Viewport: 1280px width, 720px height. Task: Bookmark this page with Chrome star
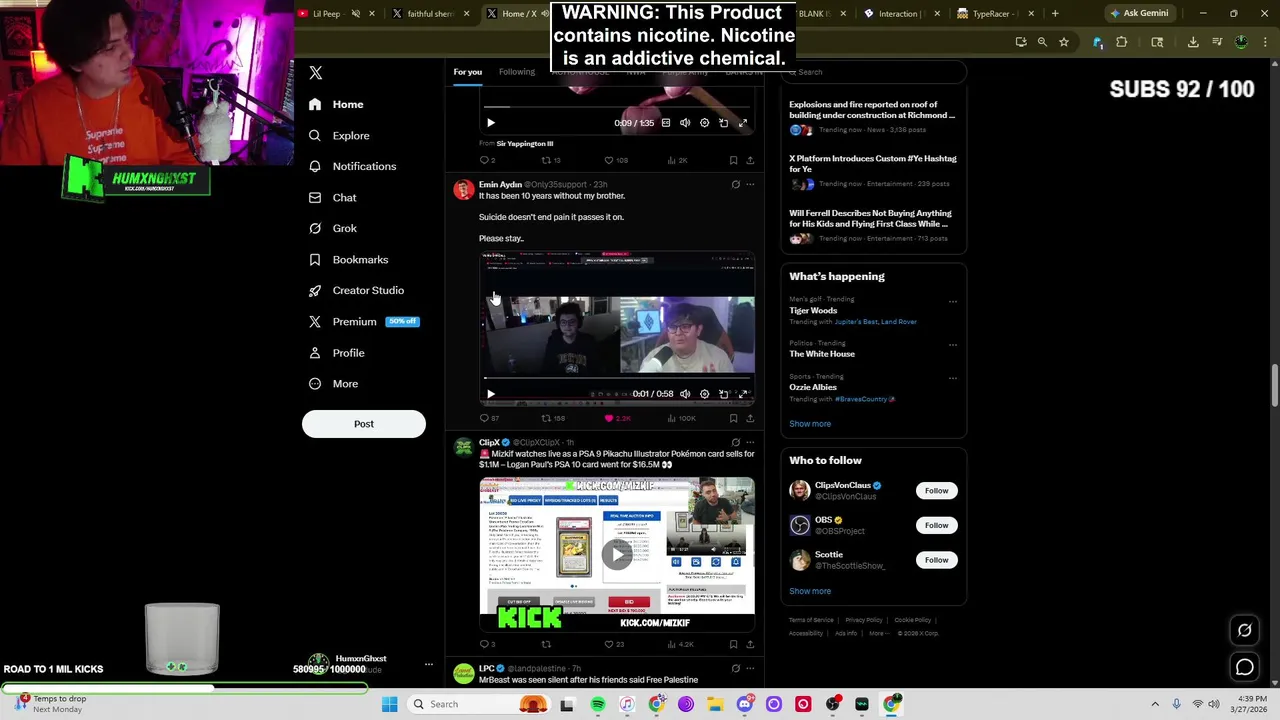click(1064, 42)
